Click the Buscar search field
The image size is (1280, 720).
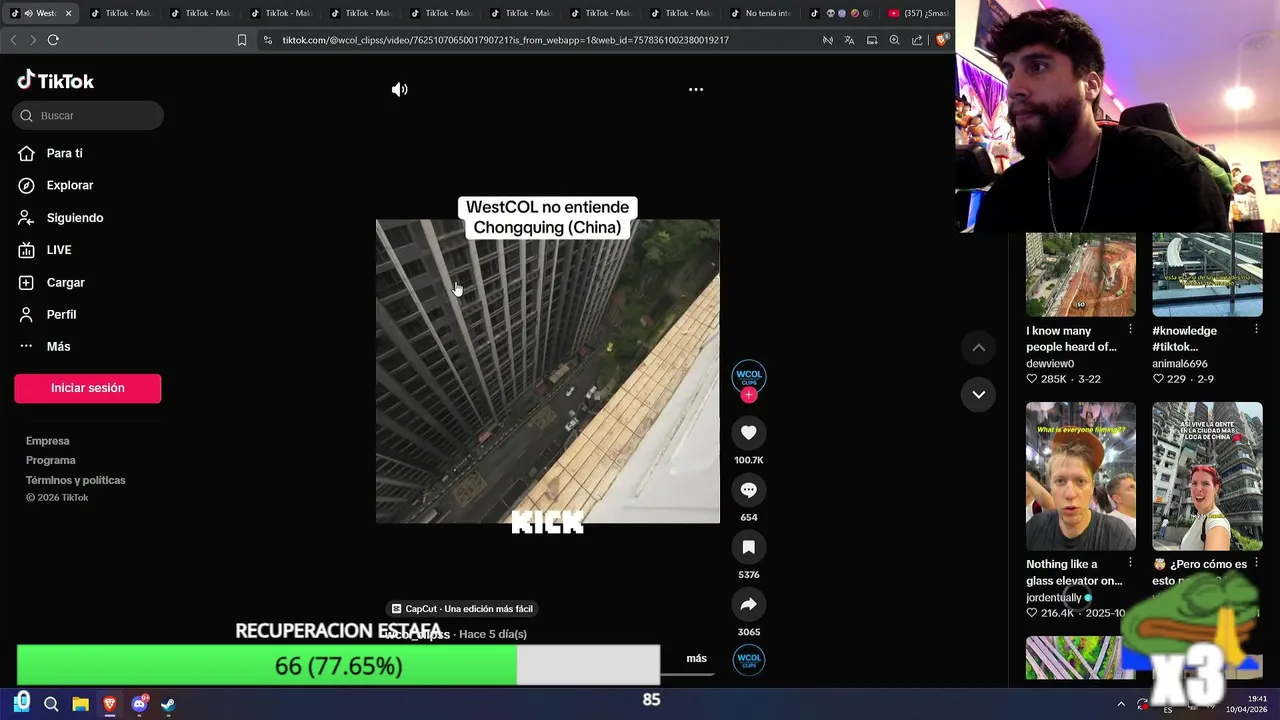[x=88, y=115]
